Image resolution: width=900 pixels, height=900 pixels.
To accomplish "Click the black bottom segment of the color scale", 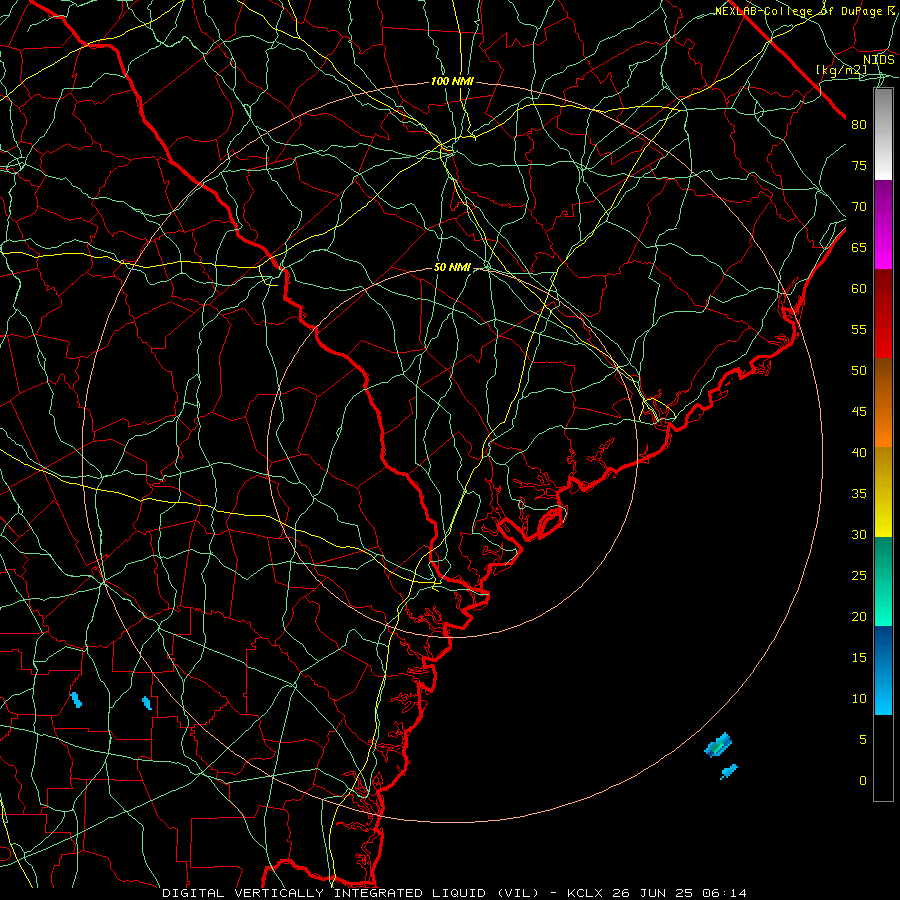I will 883,758.
